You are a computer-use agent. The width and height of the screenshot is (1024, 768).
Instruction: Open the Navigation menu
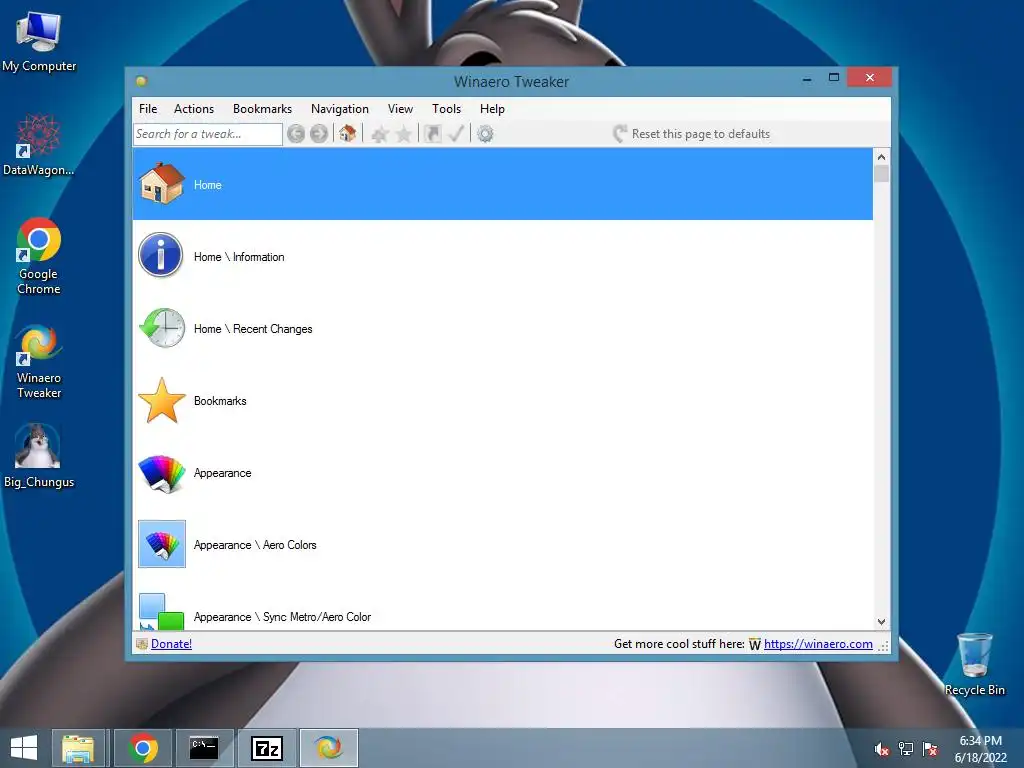(x=340, y=109)
